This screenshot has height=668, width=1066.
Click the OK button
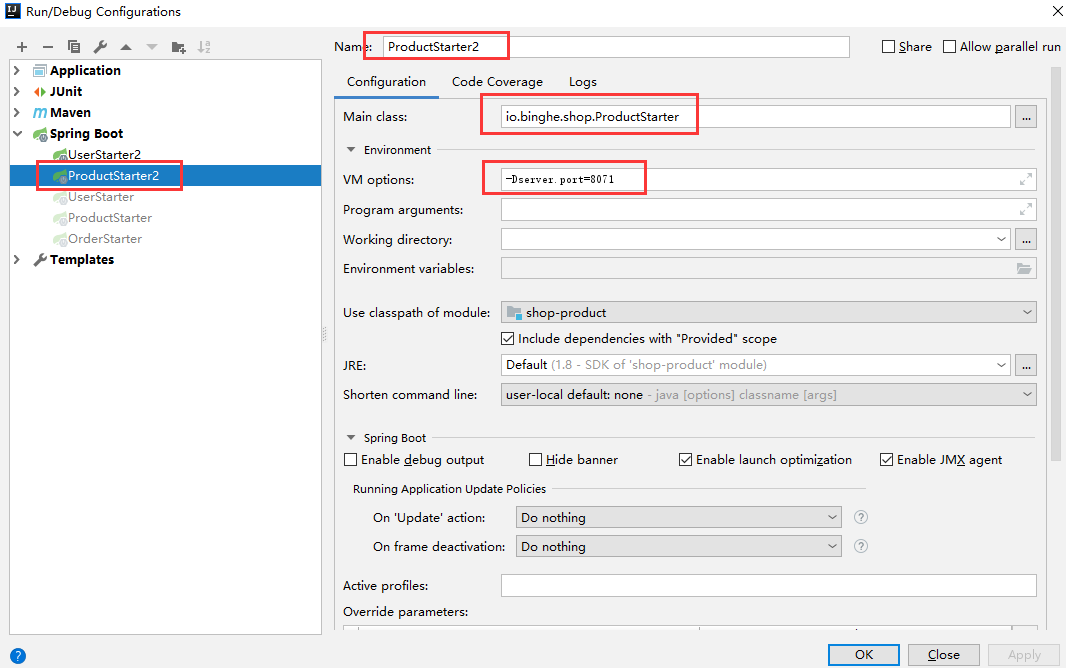pos(863,655)
